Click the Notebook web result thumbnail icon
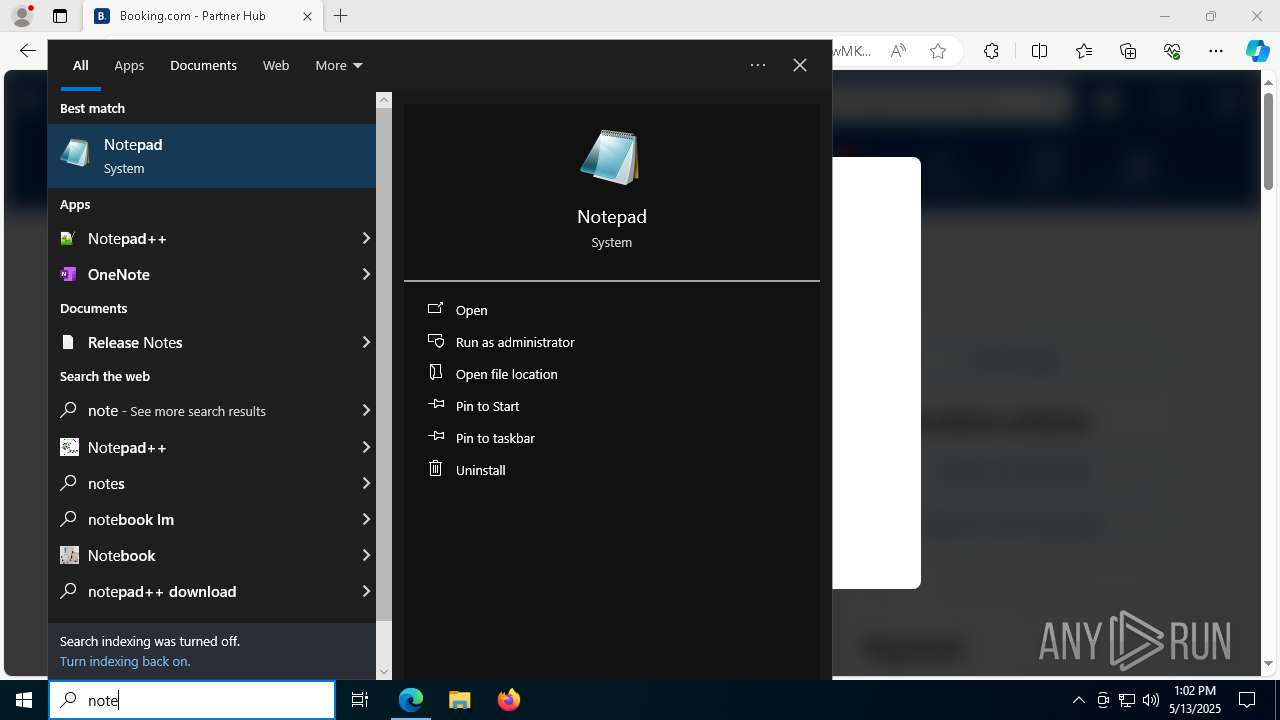The height and width of the screenshot is (720, 1280). (x=69, y=555)
